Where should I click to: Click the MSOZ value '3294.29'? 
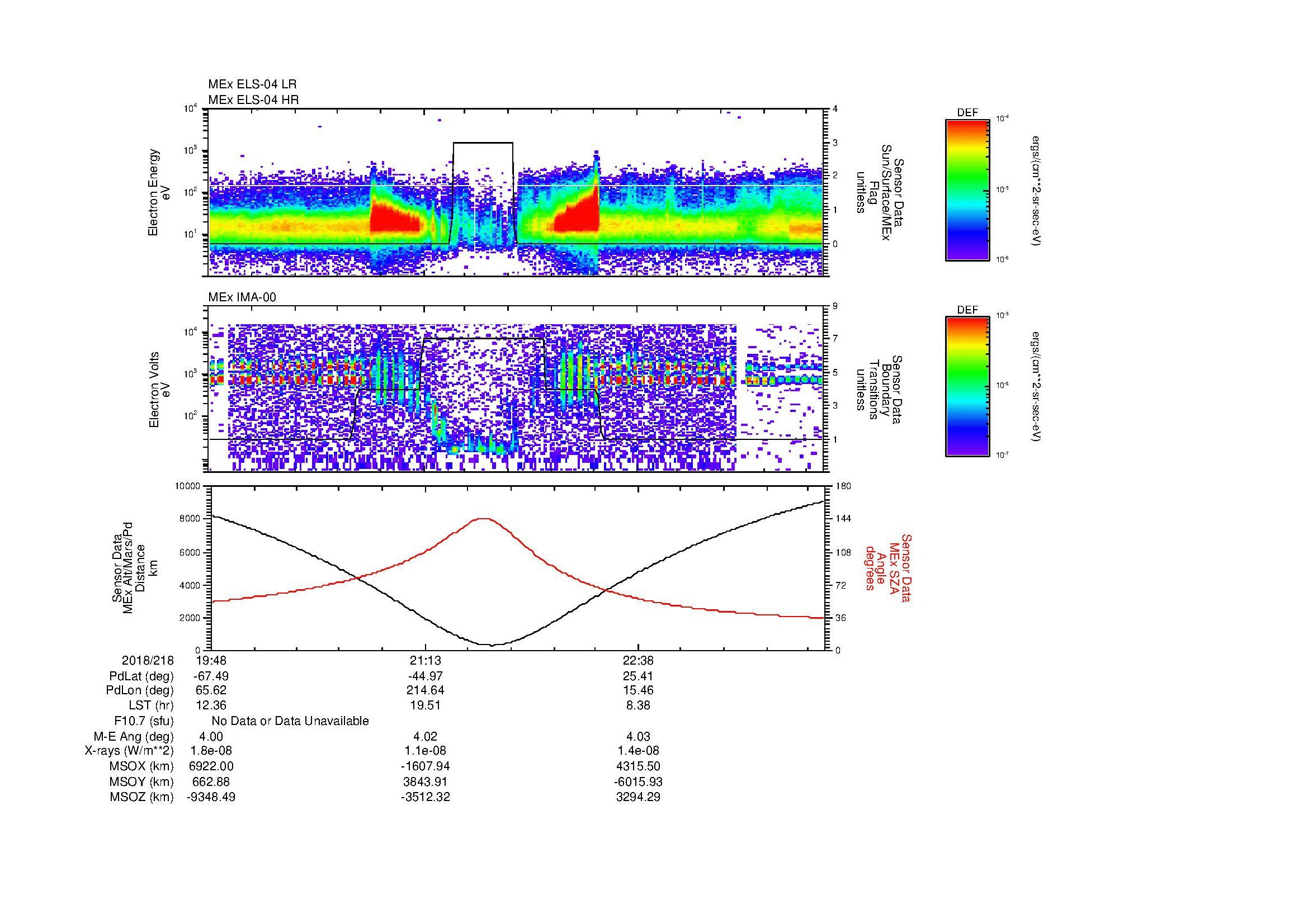tap(639, 798)
